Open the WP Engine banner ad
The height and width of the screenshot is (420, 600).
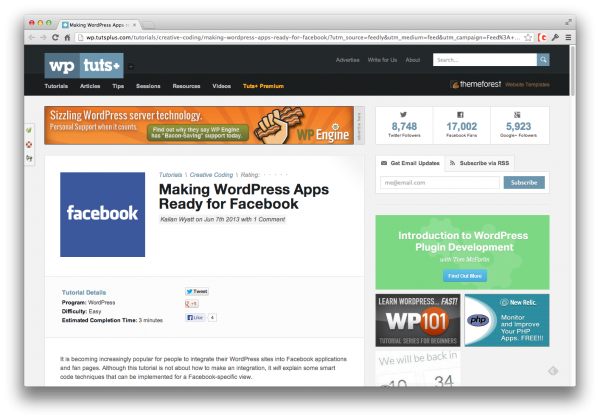[x=199, y=125]
